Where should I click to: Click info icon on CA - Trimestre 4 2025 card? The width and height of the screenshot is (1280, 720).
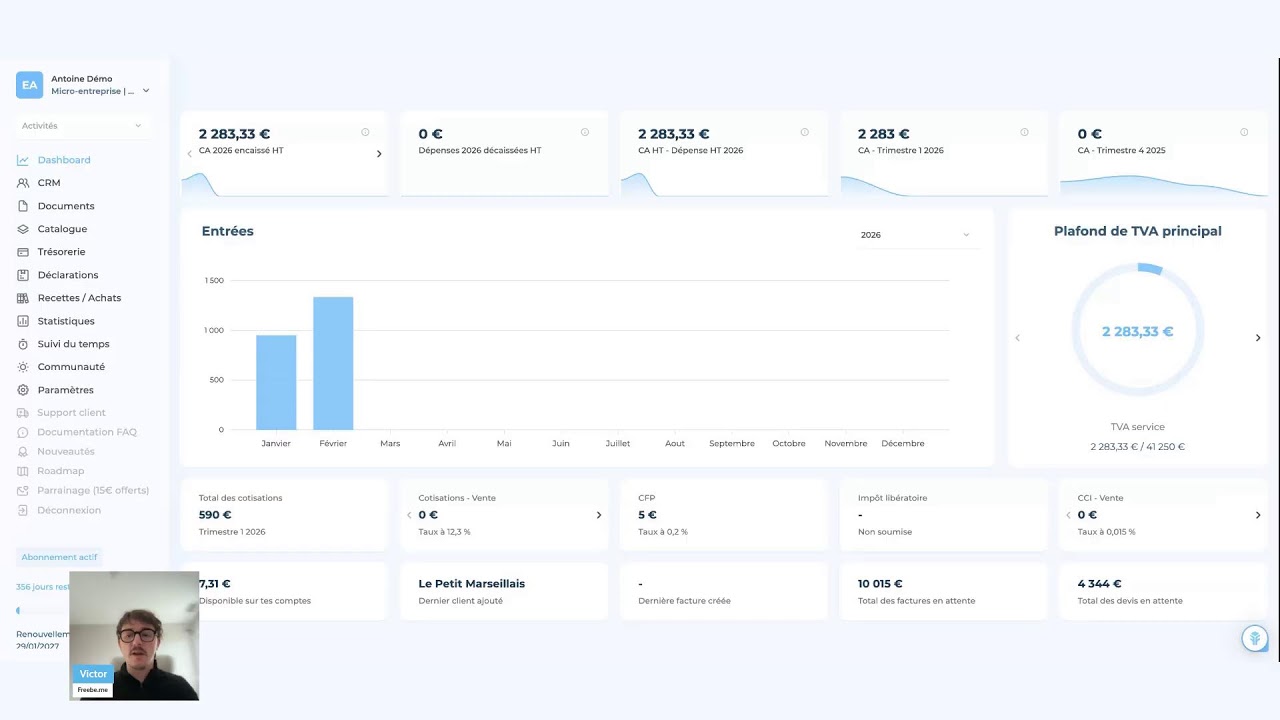1244,132
